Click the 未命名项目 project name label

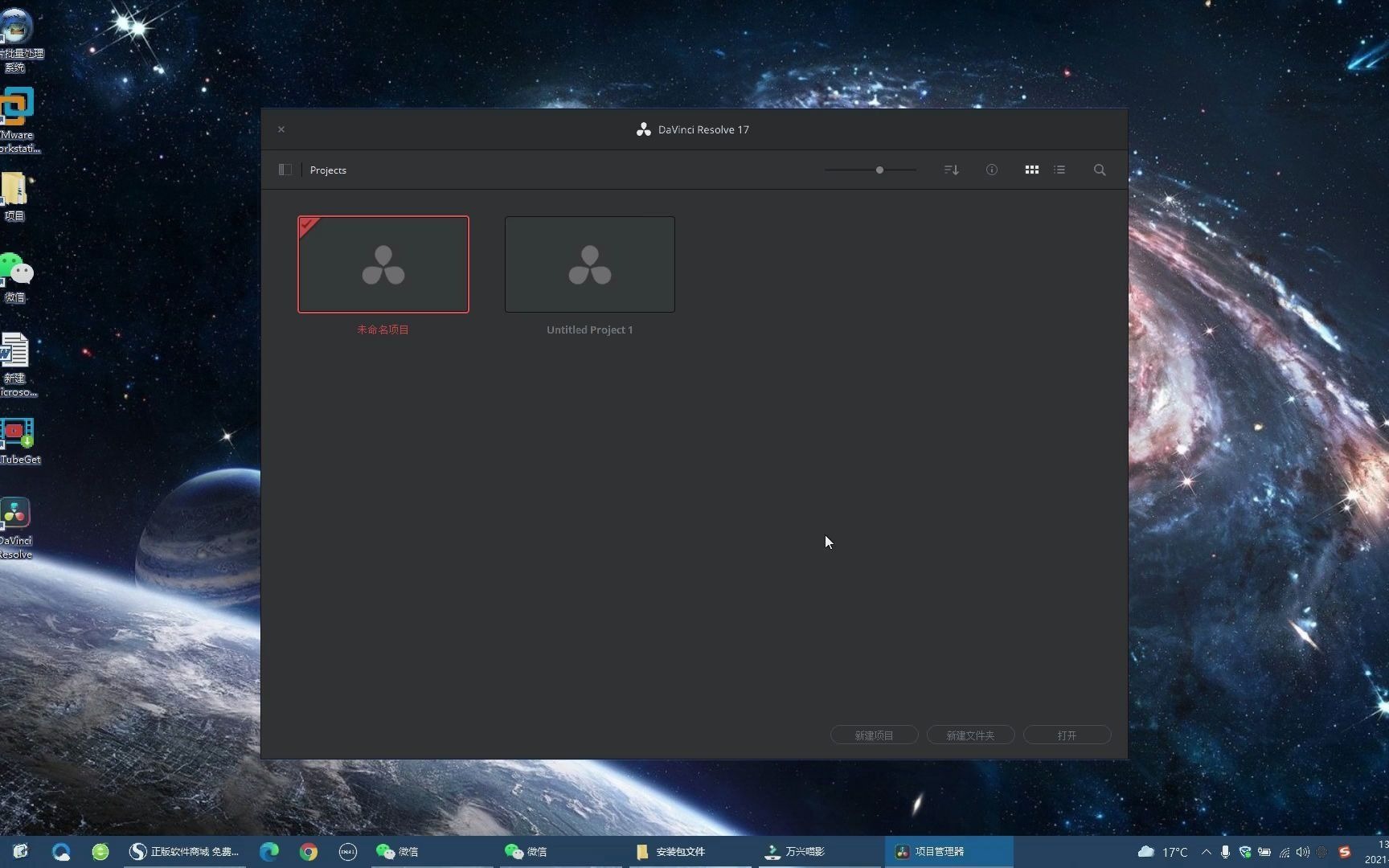click(x=383, y=330)
